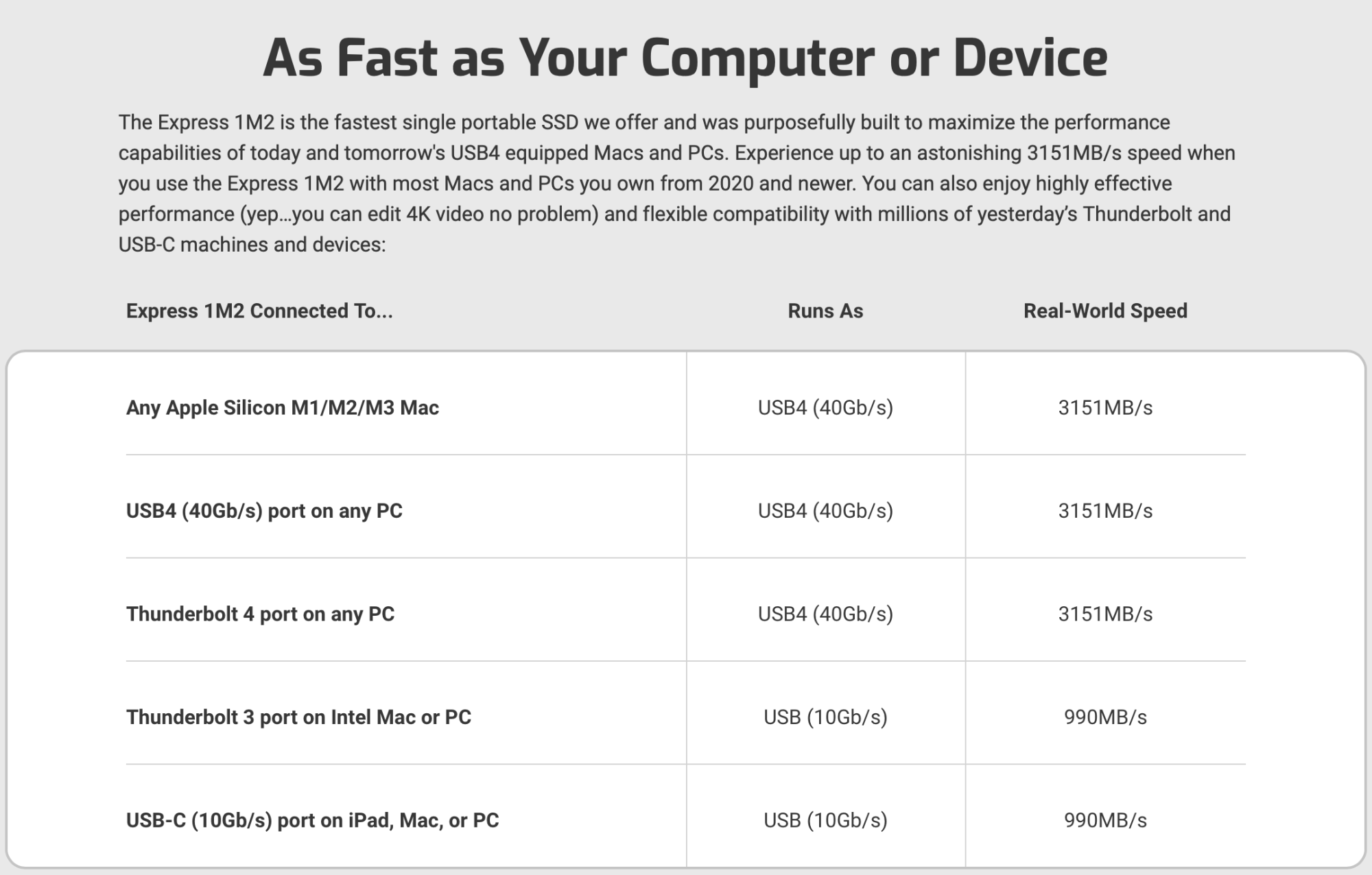Click USB (10Gb/s) in the USB-C row
The height and width of the screenshot is (875, 1372).
click(x=825, y=820)
